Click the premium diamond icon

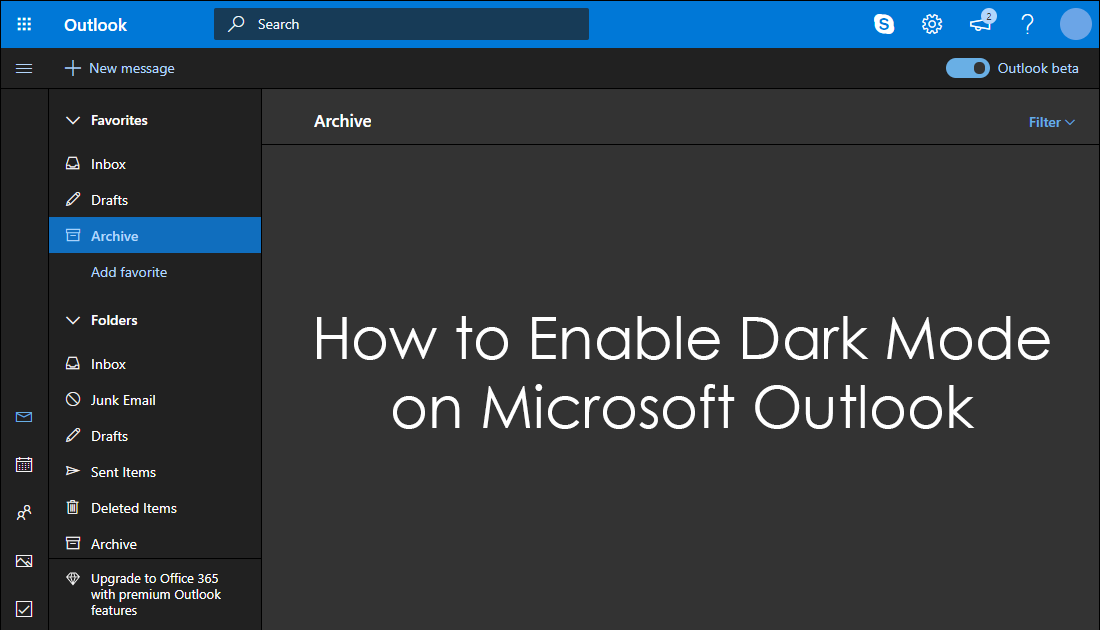pyautogui.click(x=73, y=579)
